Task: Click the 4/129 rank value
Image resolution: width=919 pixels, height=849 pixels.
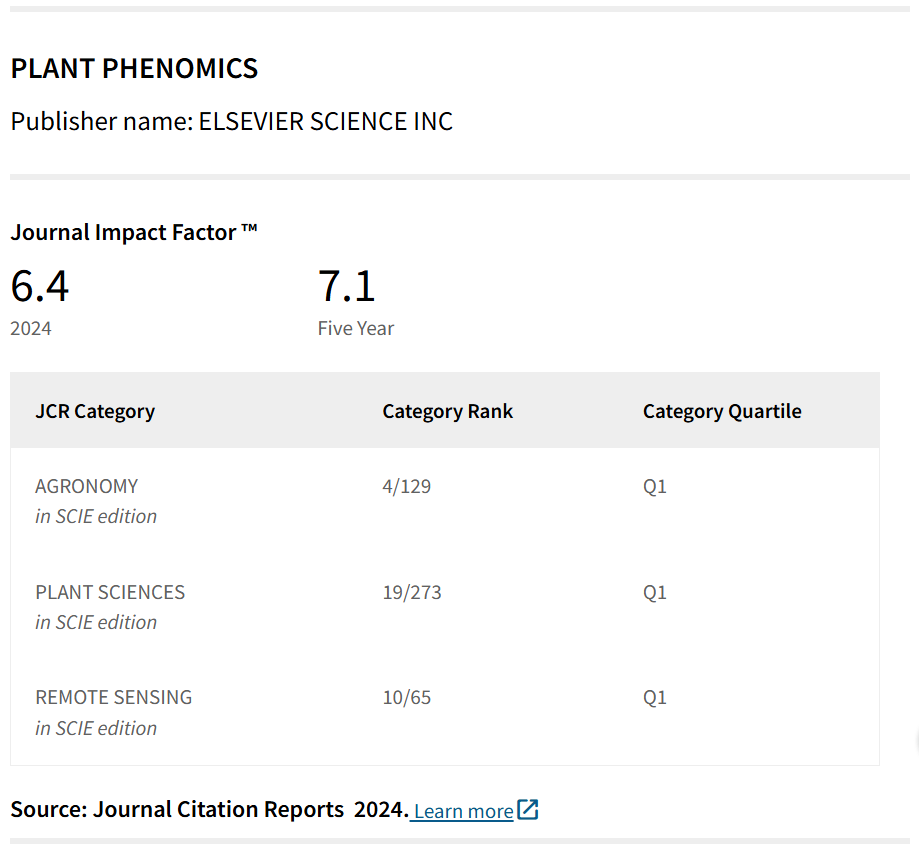Action: (406, 486)
